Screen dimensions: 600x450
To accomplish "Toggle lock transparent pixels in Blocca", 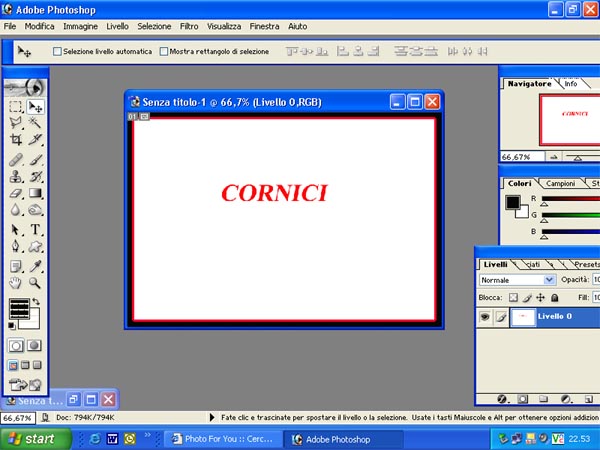I will [x=513, y=297].
